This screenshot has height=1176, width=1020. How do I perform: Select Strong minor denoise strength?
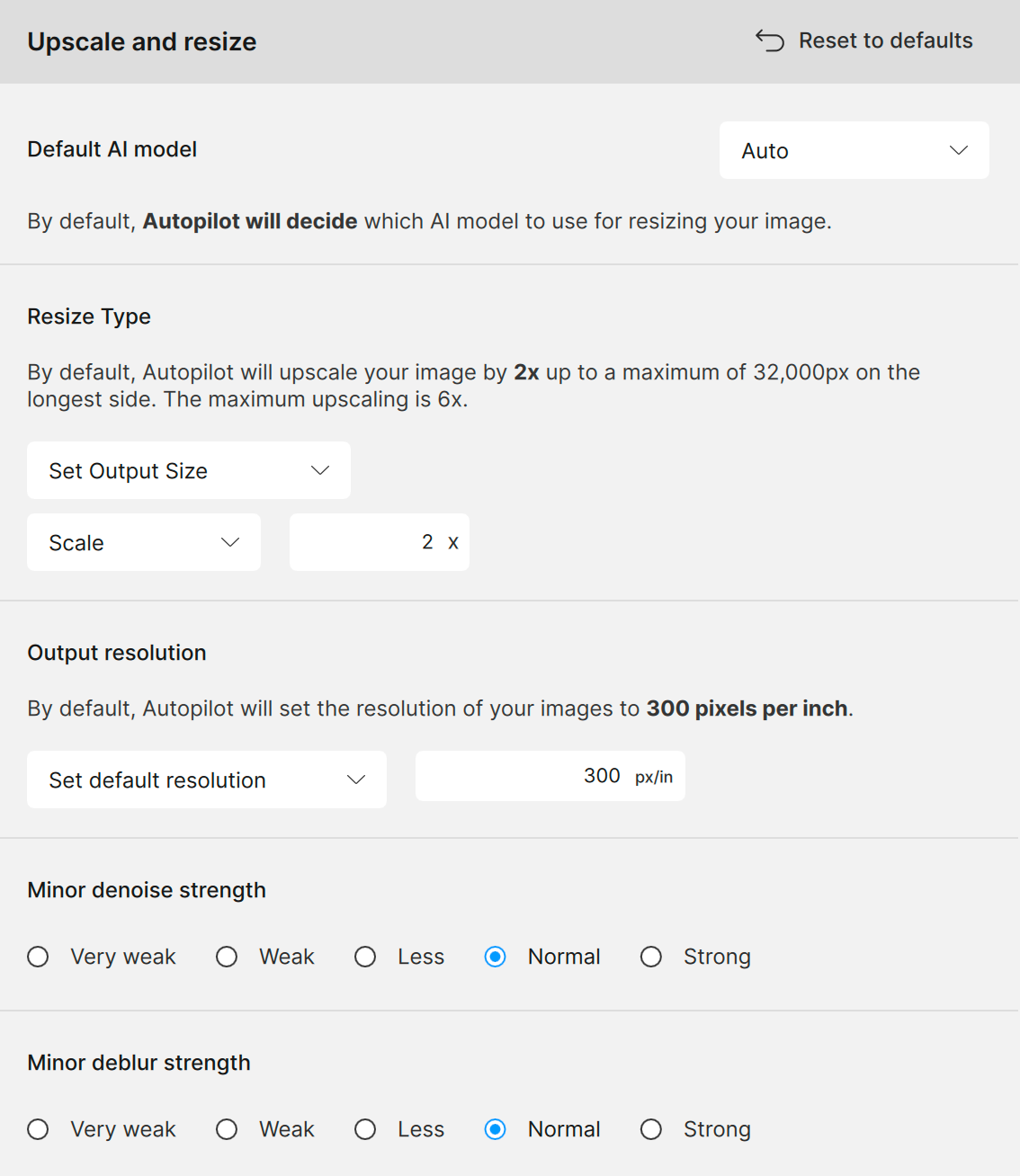pos(651,957)
